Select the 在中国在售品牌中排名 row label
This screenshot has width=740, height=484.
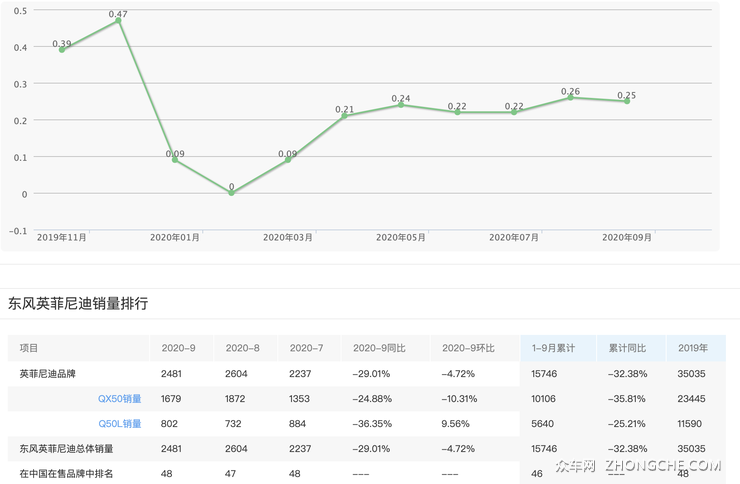67,473
